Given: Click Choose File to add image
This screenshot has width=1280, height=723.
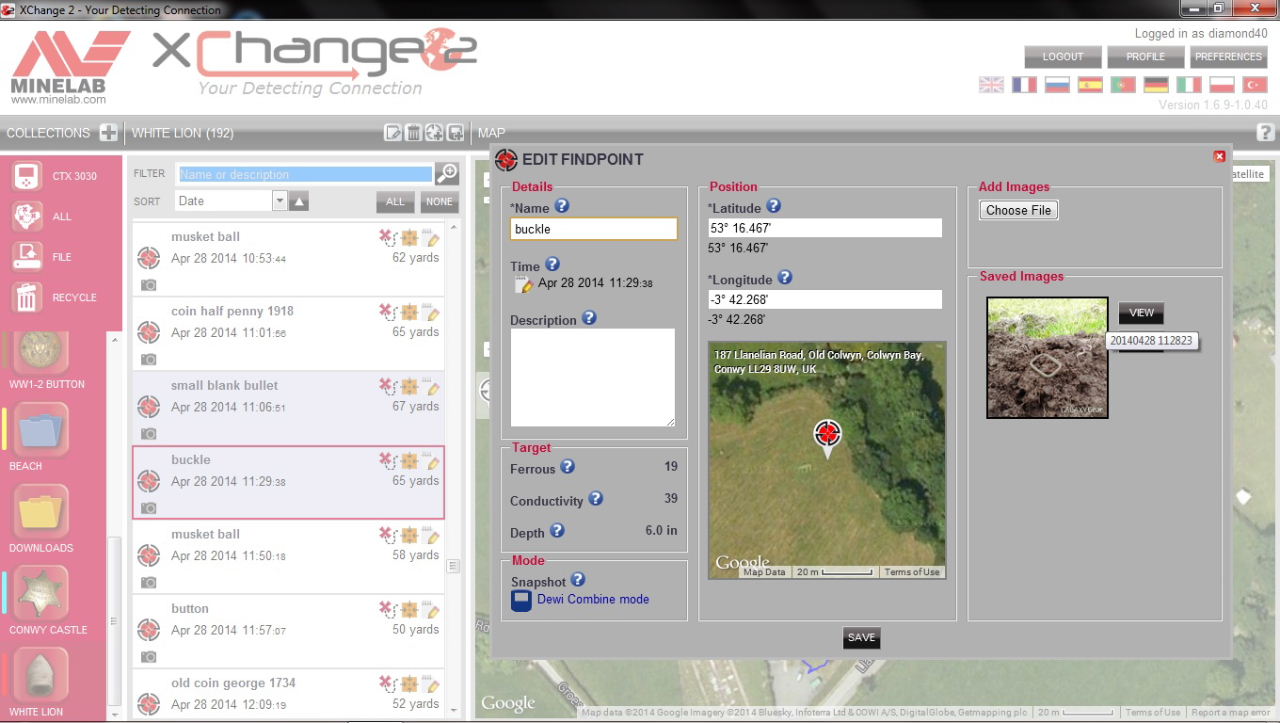Looking at the screenshot, I should click(1018, 210).
